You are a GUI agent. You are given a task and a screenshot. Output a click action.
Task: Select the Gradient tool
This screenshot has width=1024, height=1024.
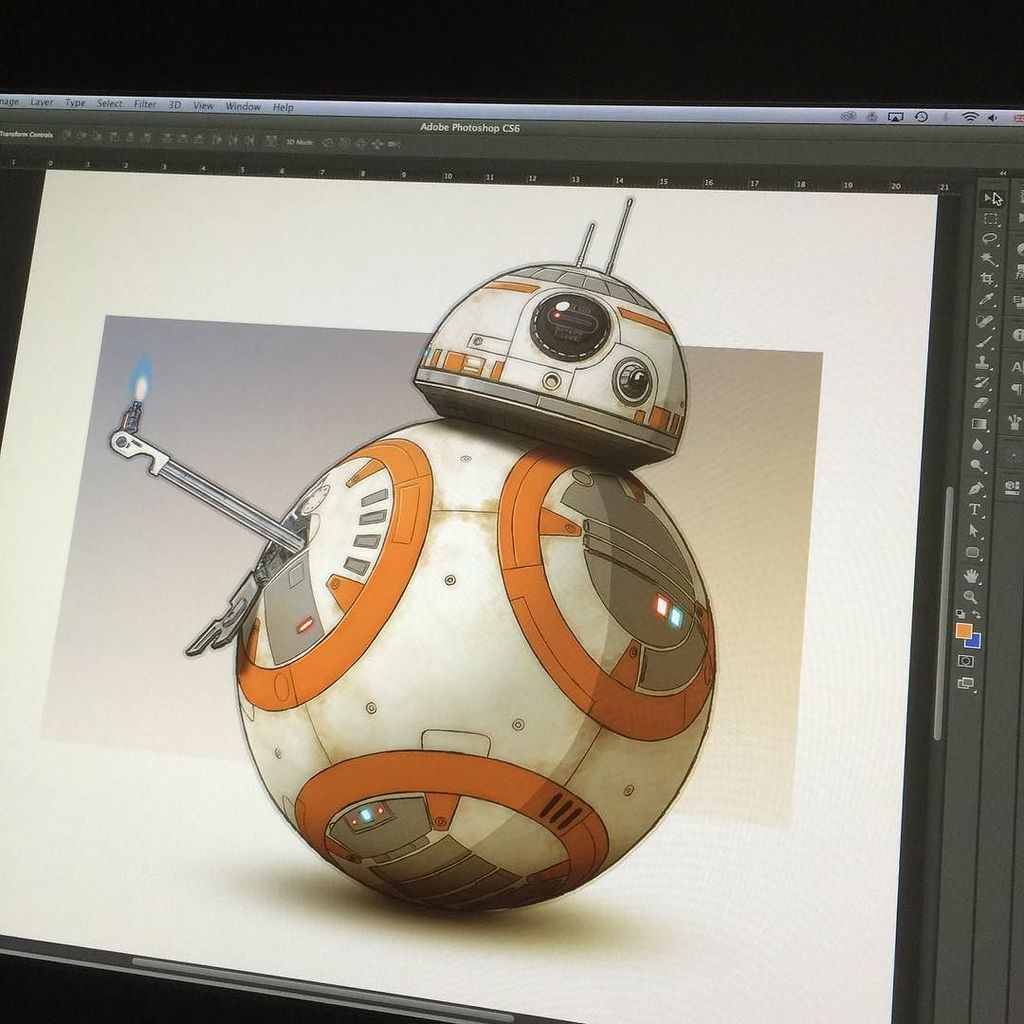[980, 424]
